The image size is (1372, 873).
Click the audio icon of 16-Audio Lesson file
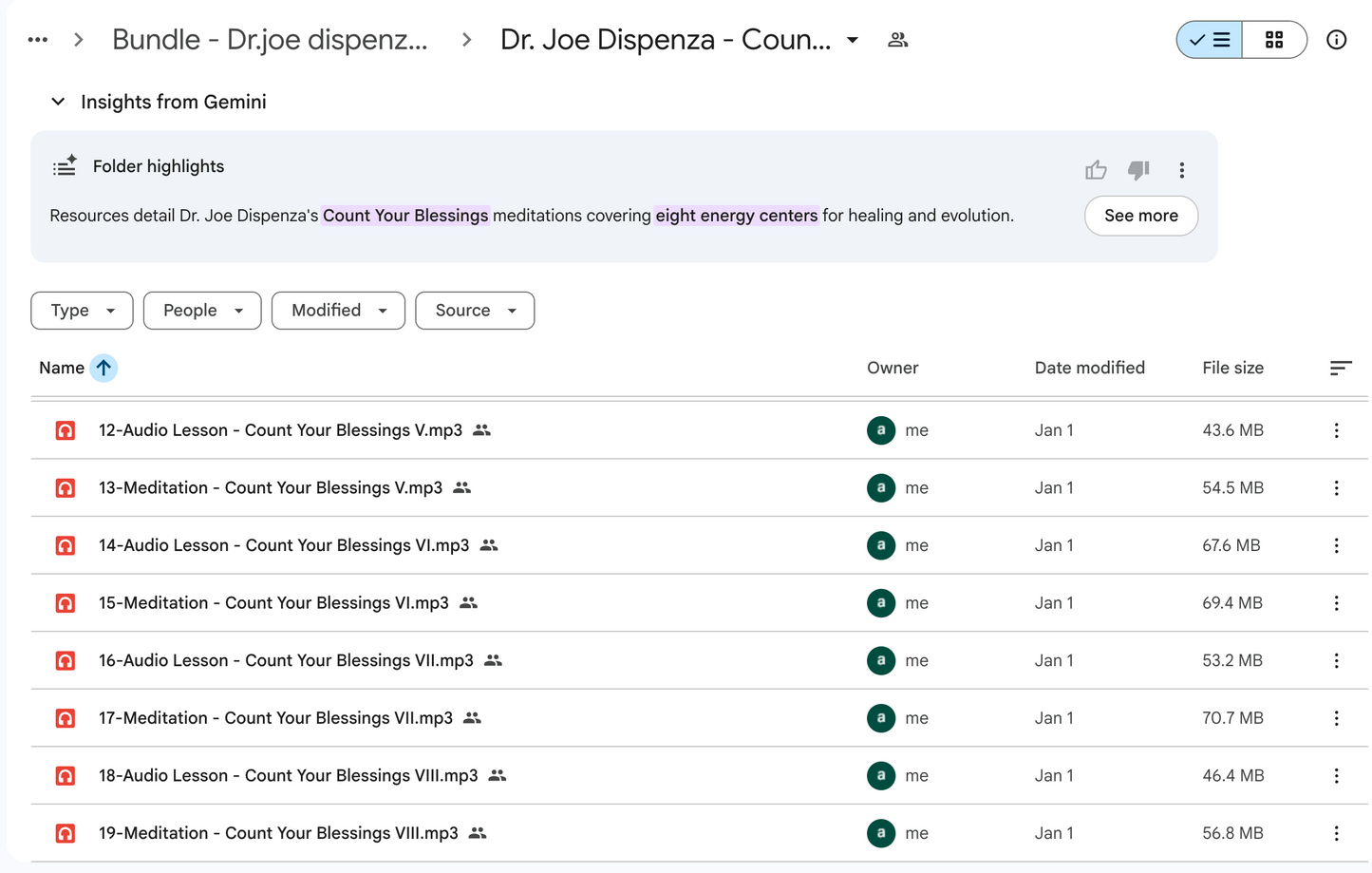click(66, 660)
